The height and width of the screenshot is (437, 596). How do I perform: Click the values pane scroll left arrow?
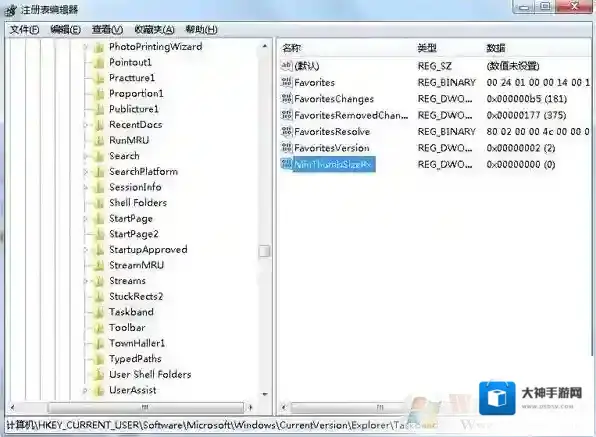pyautogui.click(x=284, y=407)
